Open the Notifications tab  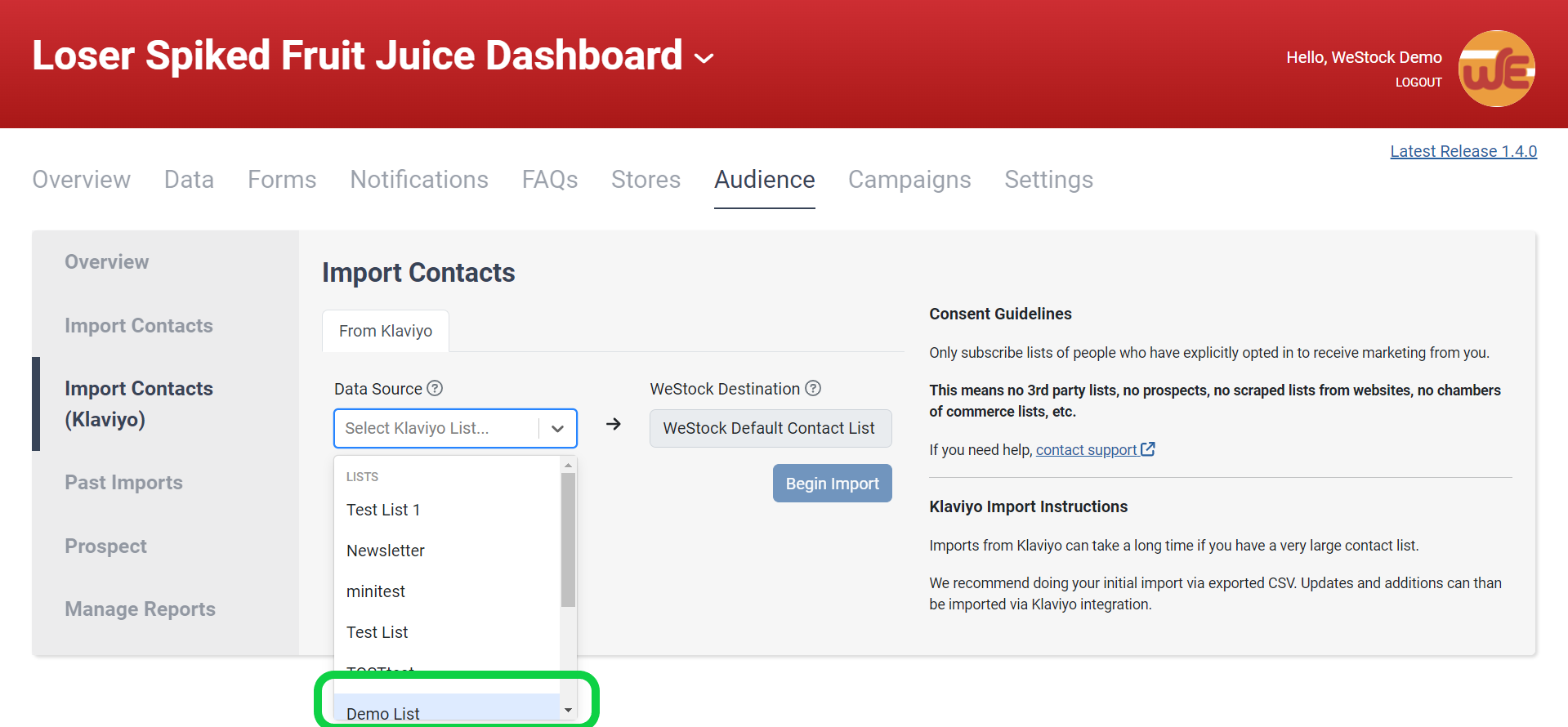(419, 179)
